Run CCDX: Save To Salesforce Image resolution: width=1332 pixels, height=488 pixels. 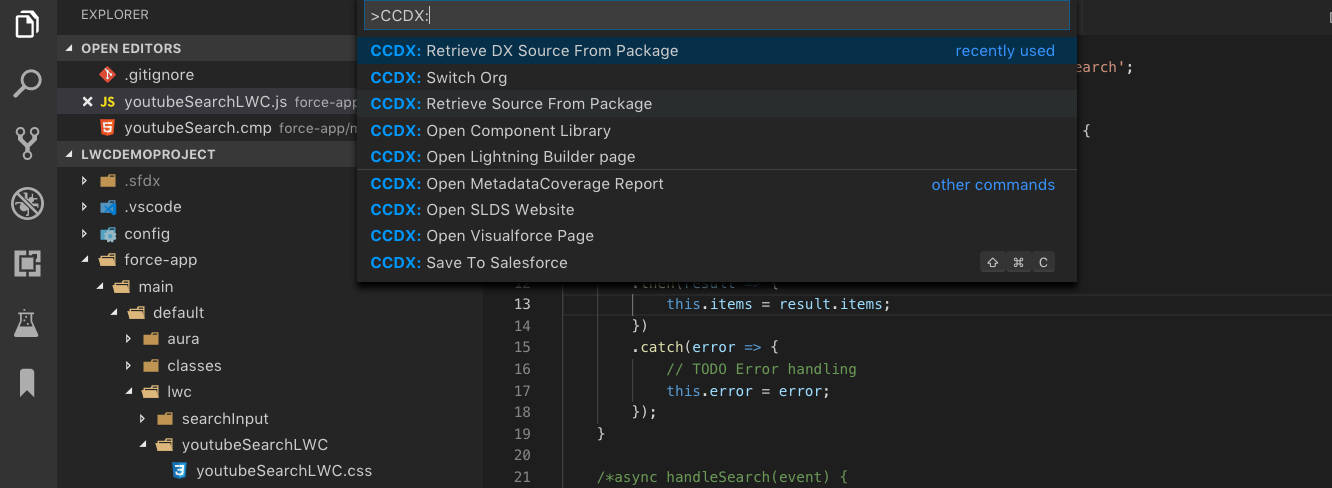coord(716,263)
